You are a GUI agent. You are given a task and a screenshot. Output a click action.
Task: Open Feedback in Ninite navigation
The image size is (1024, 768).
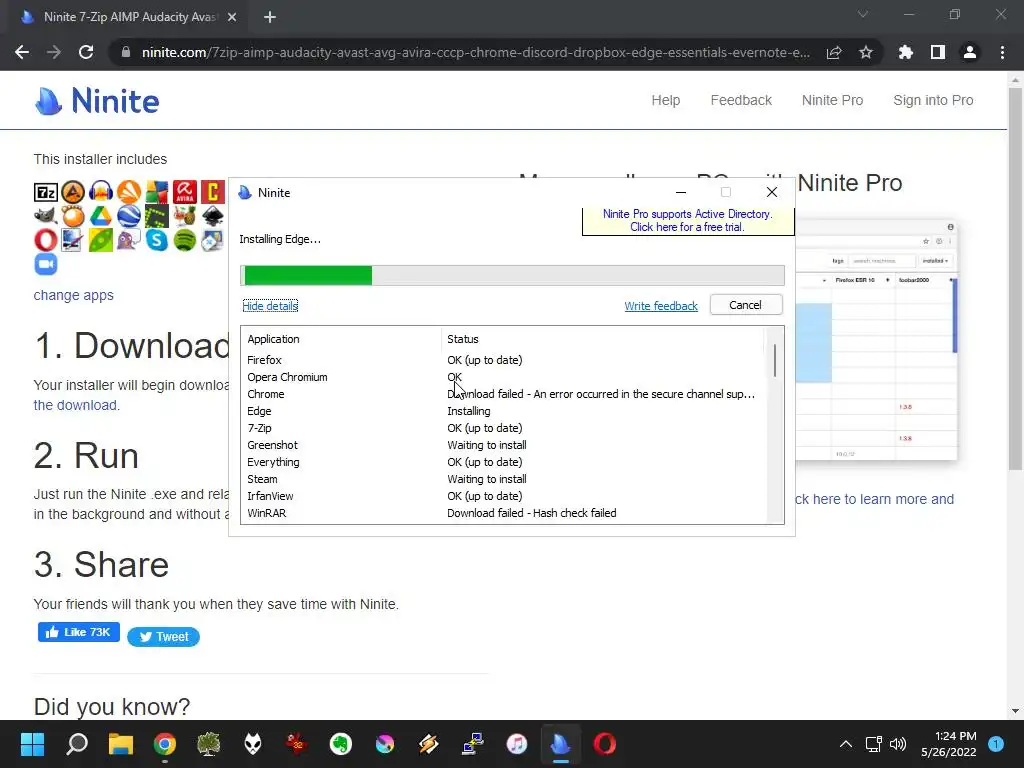coord(741,100)
